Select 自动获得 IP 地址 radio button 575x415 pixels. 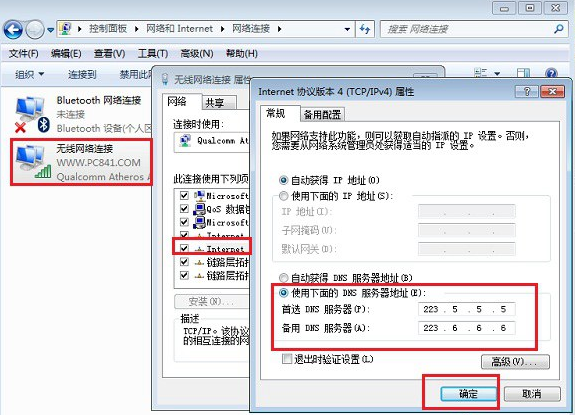tap(283, 180)
